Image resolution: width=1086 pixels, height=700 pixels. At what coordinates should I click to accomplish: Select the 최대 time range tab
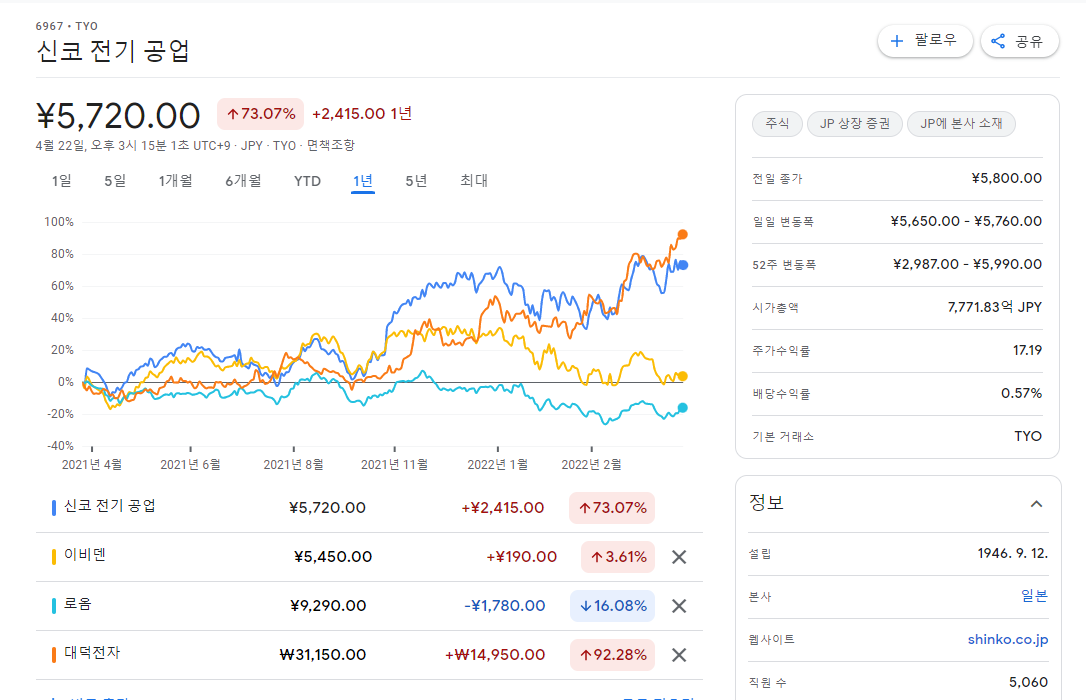click(474, 181)
